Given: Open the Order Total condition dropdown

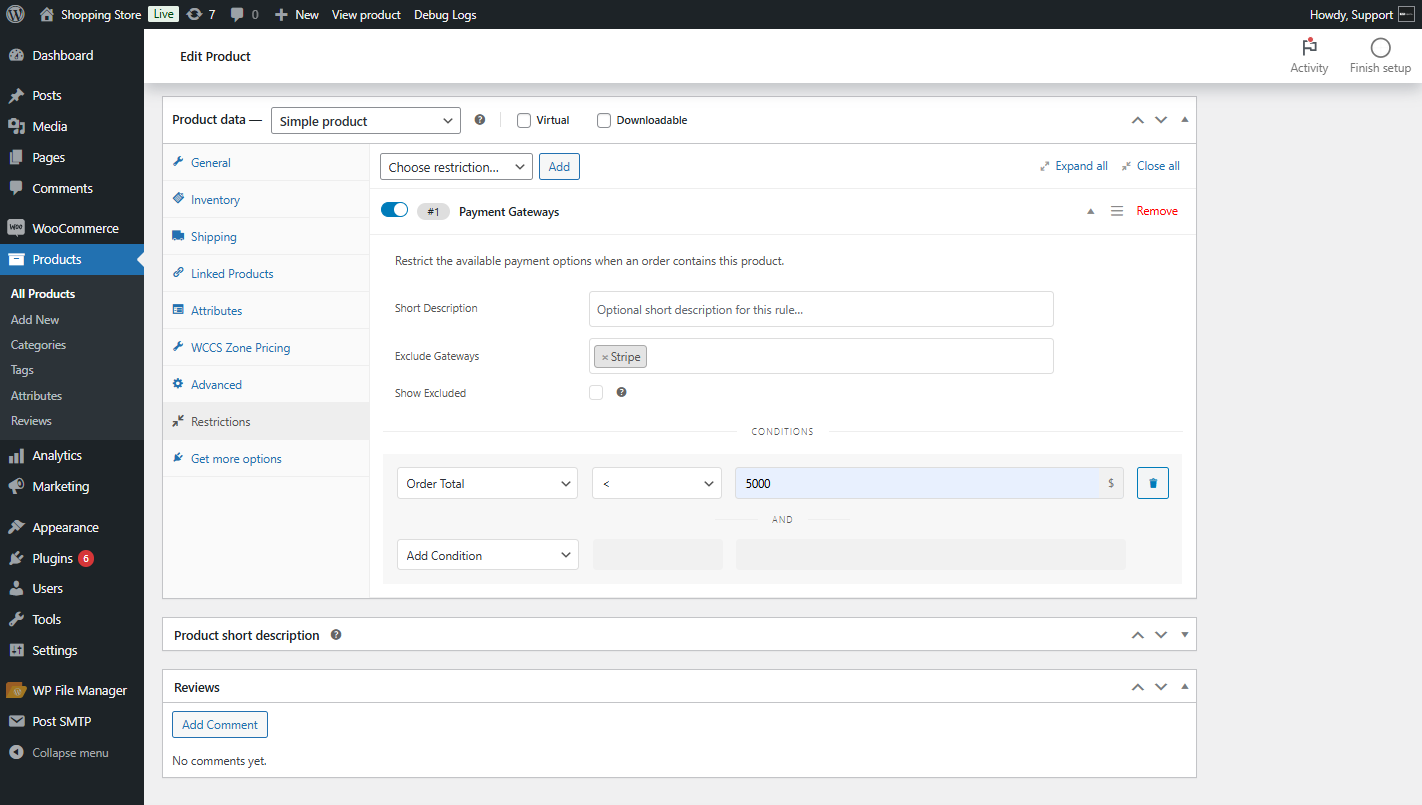Looking at the screenshot, I should [487, 484].
